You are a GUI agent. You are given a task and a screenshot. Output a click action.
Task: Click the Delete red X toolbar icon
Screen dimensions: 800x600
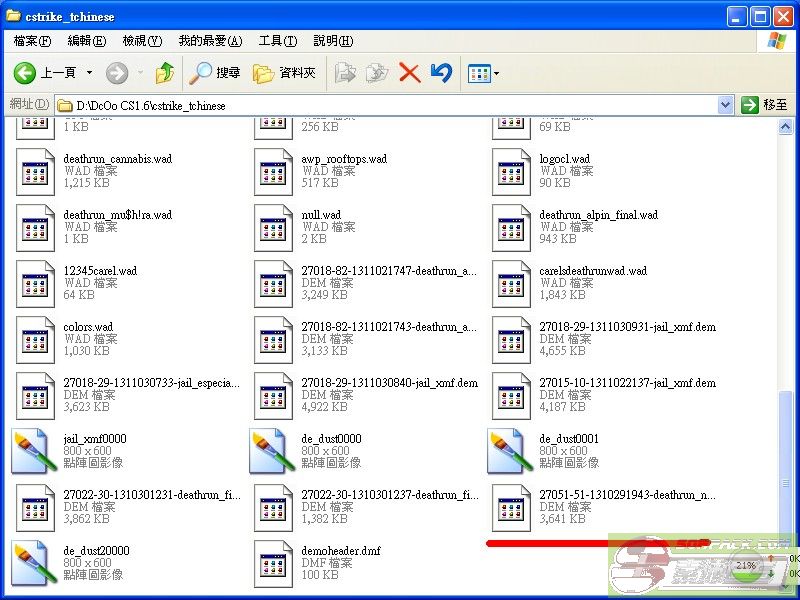pos(410,73)
